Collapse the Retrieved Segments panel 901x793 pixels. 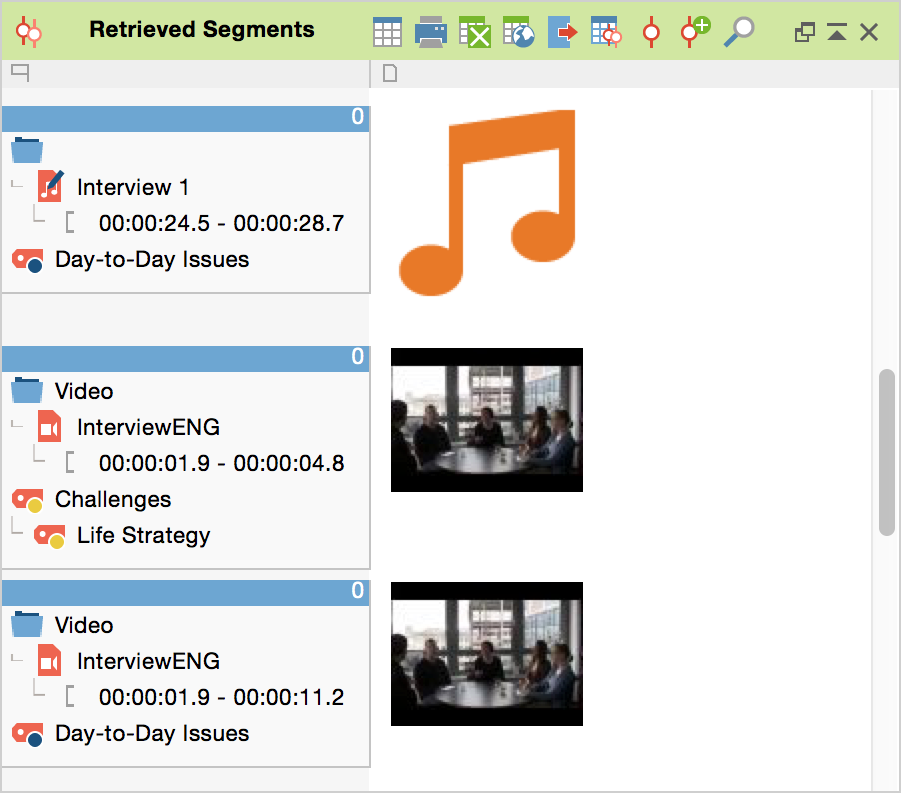[x=837, y=33]
